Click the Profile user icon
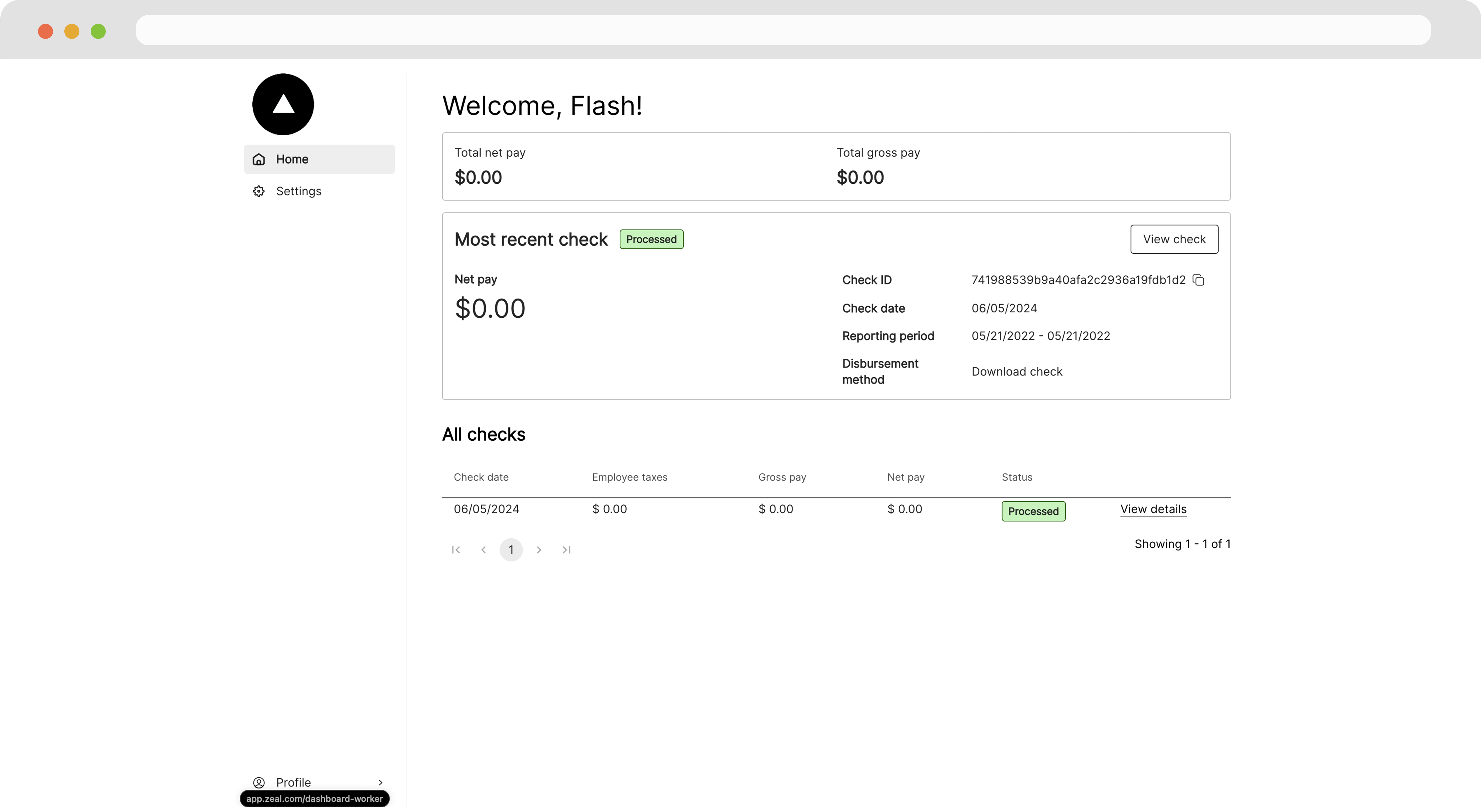1481x812 pixels. [x=259, y=782]
